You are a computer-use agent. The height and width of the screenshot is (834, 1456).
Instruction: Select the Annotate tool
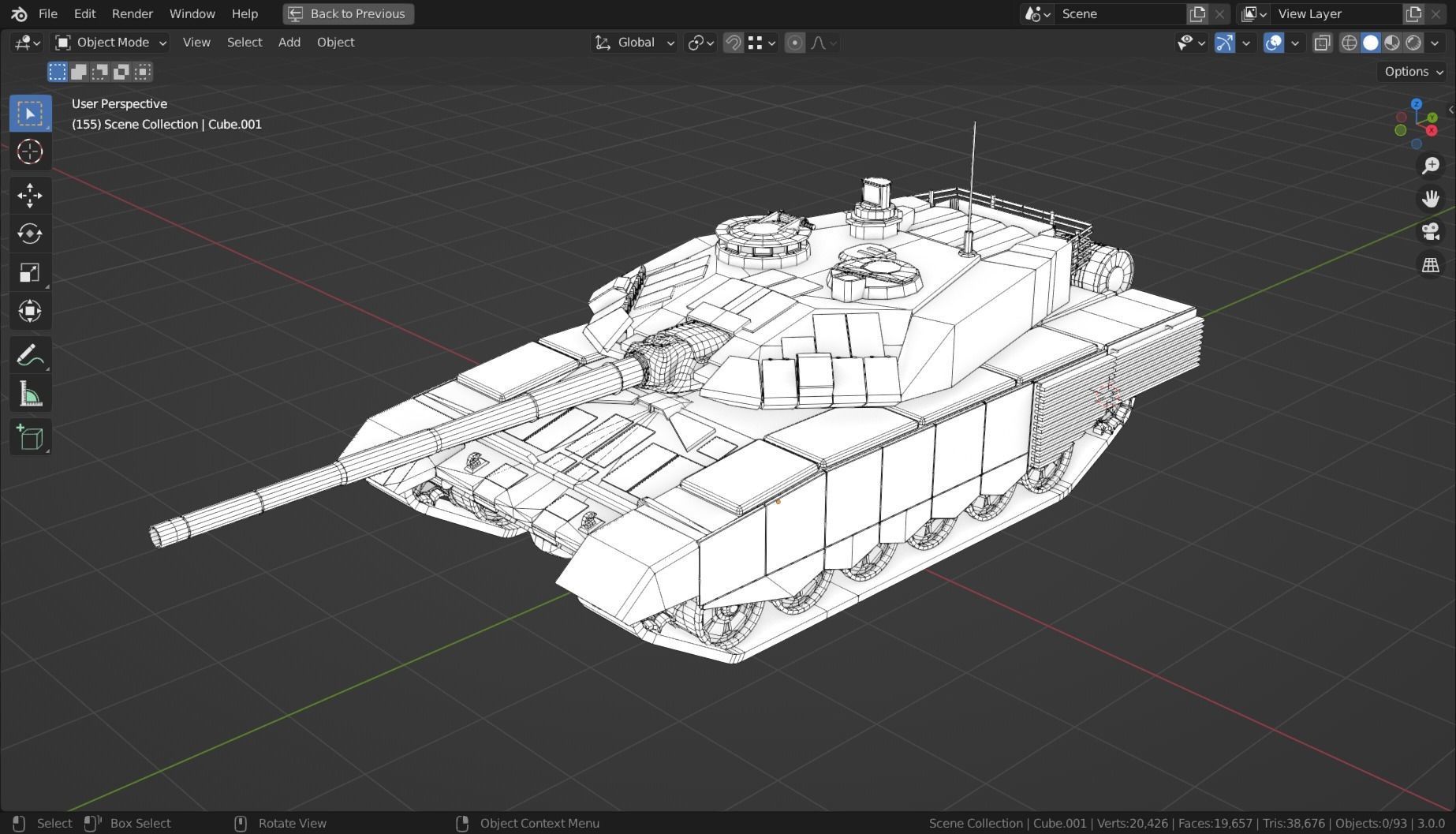coord(30,355)
